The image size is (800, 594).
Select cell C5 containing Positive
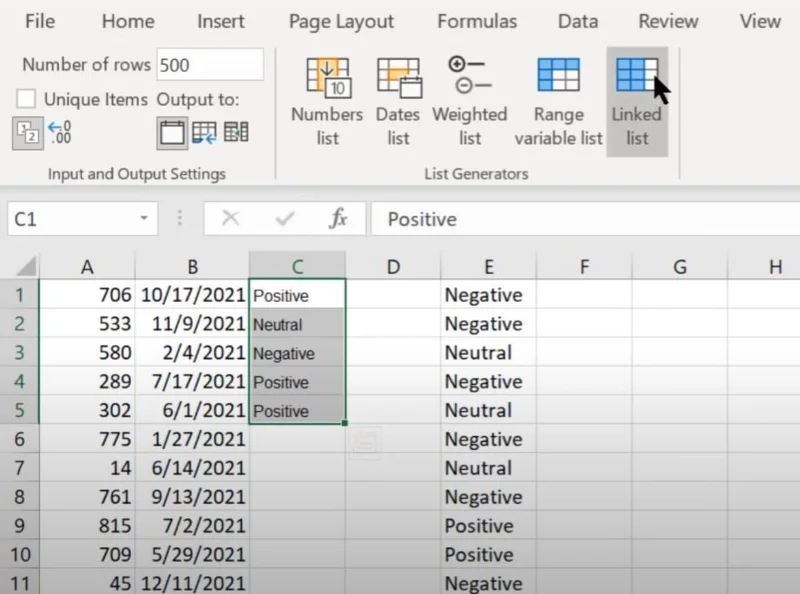click(x=297, y=410)
